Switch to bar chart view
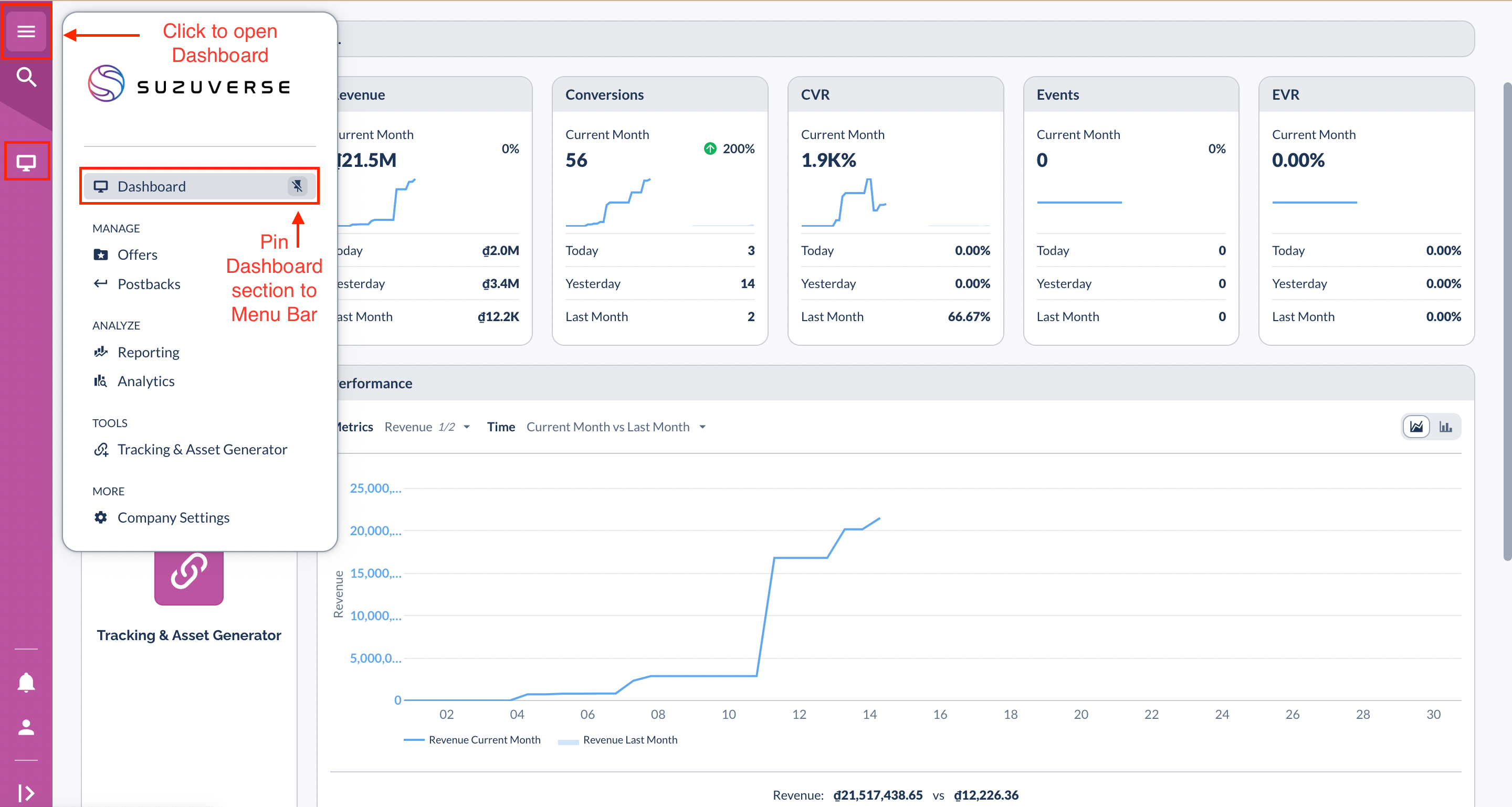Screen dimensions: 1512x807 coord(1445,427)
